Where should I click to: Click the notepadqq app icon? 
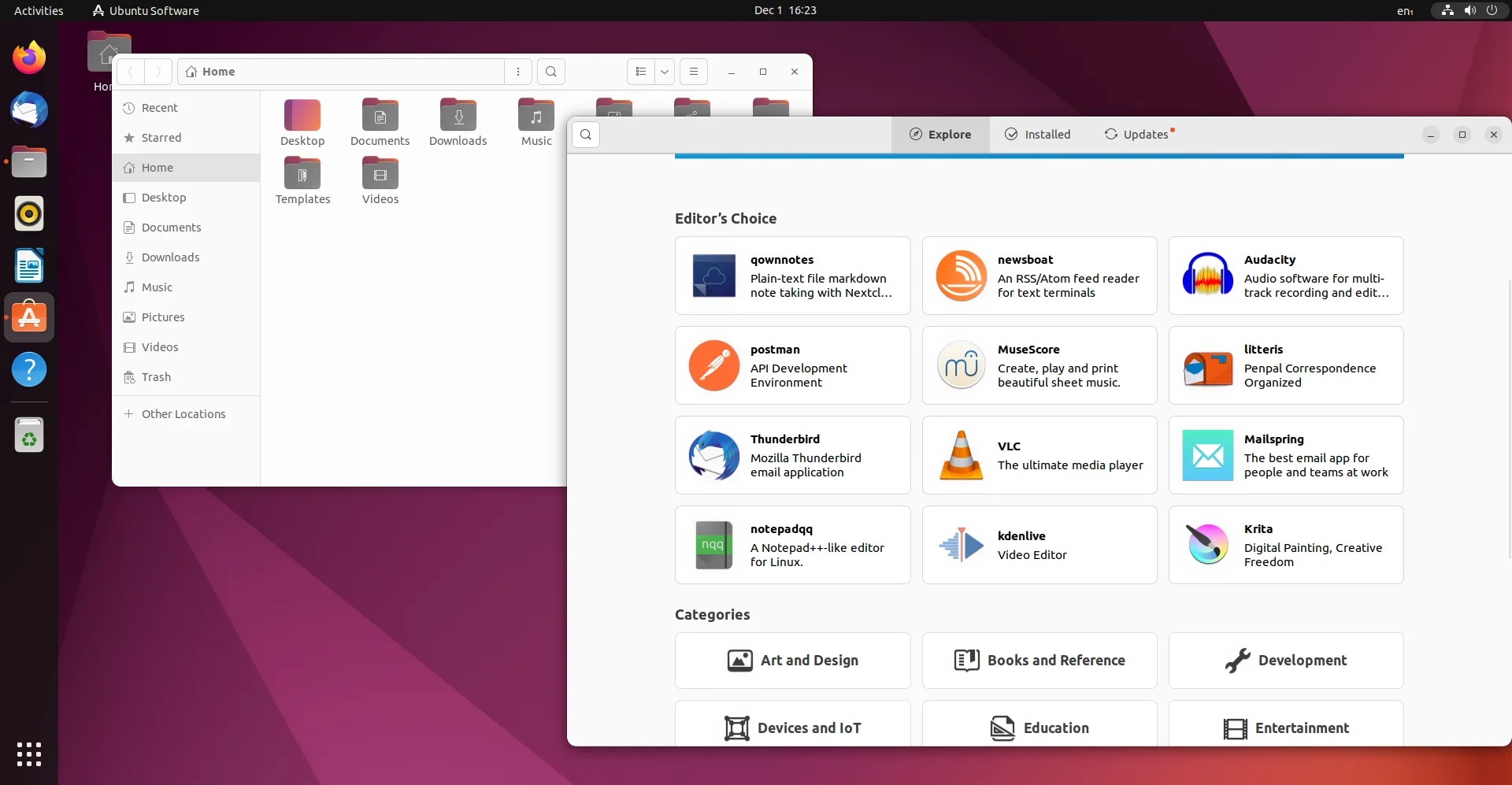[713, 545]
